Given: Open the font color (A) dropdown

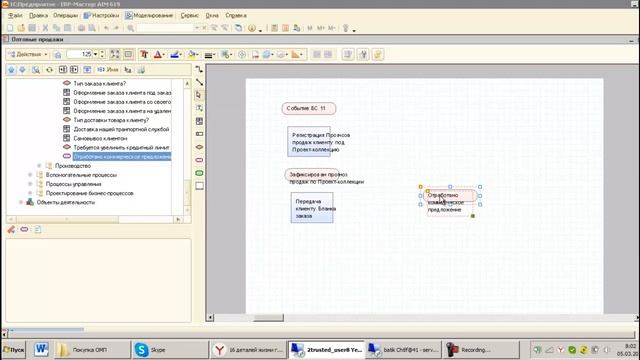Looking at the screenshot, I should pyautogui.click(x=159, y=54).
